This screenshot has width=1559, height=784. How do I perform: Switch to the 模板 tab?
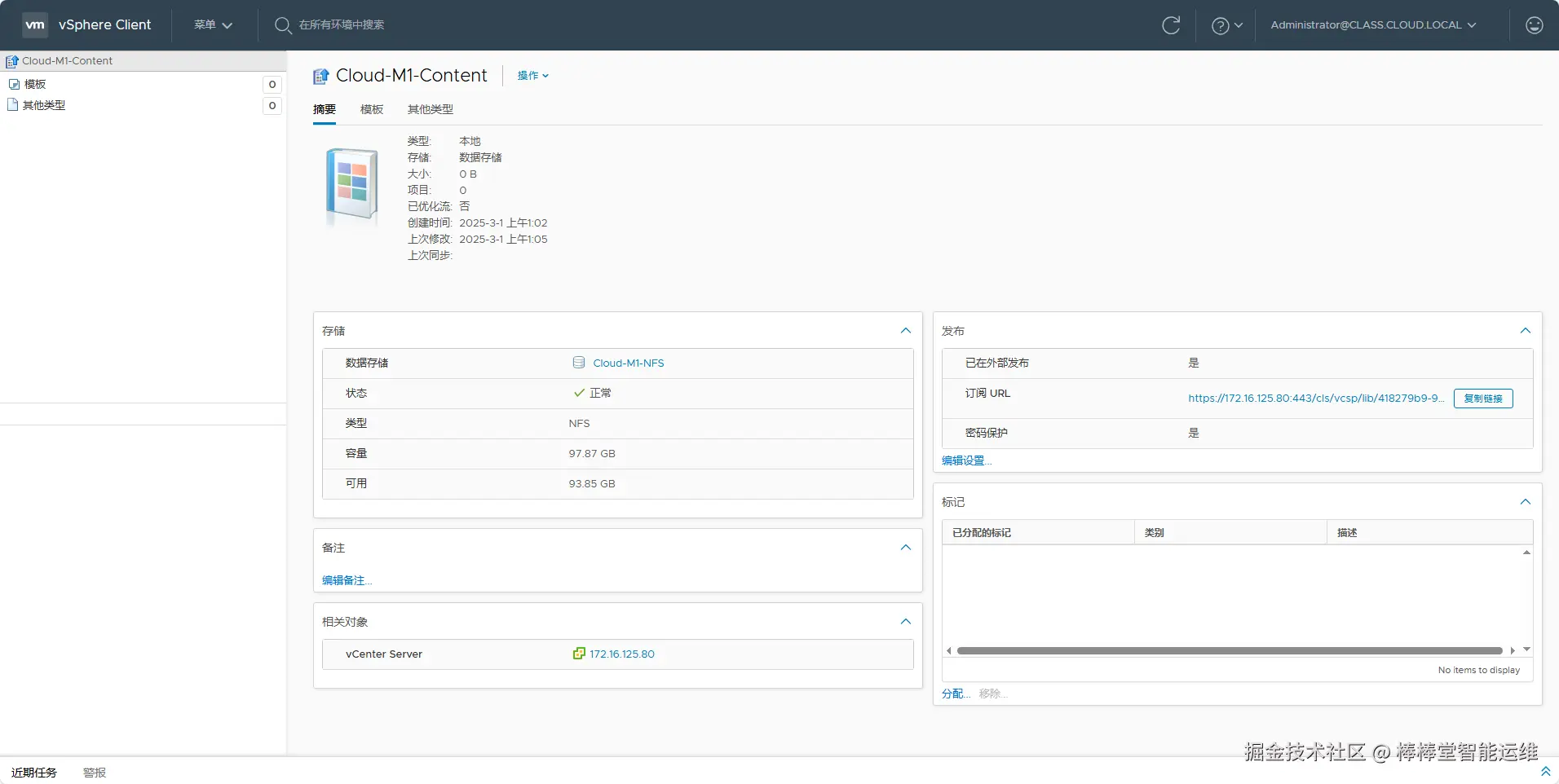coord(372,109)
